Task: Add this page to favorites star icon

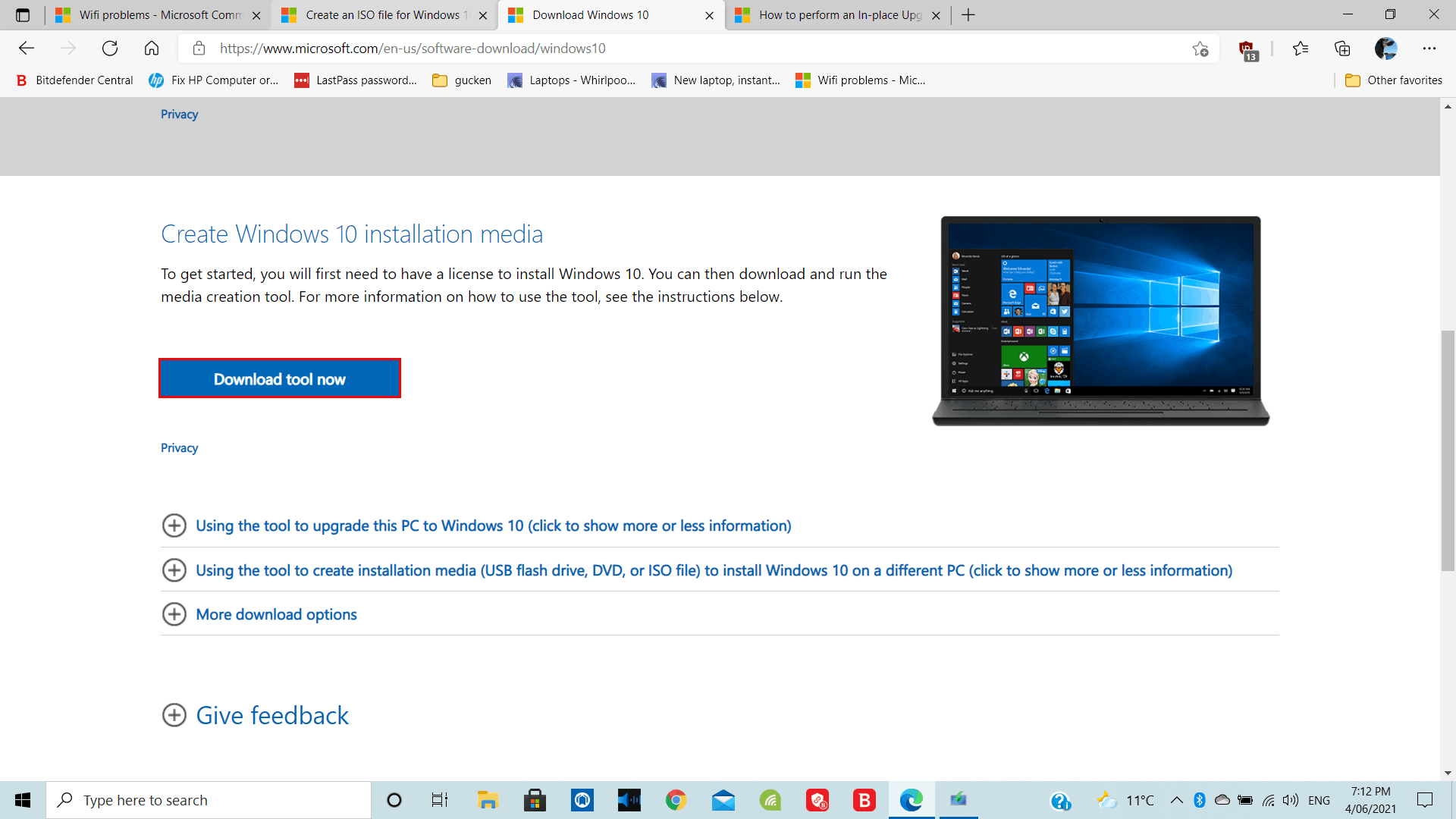Action: point(1200,49)
